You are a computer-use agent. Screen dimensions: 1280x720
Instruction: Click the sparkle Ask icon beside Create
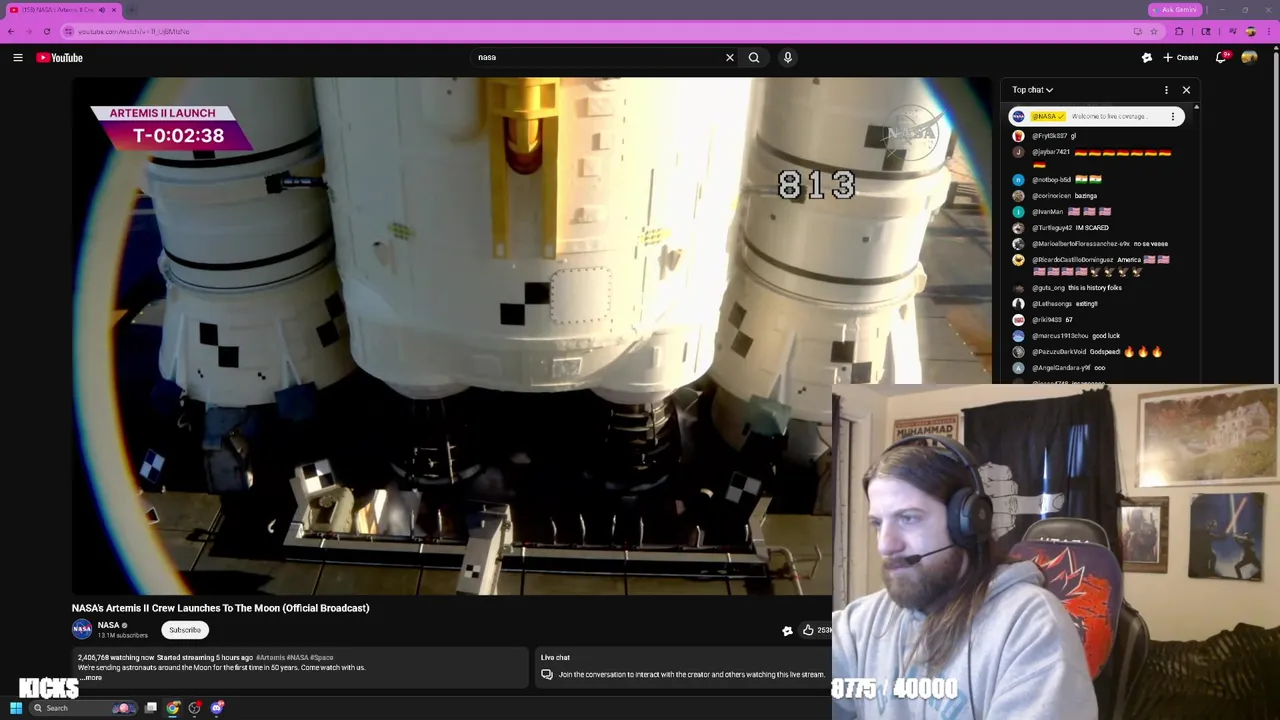tap(1147, 57)
